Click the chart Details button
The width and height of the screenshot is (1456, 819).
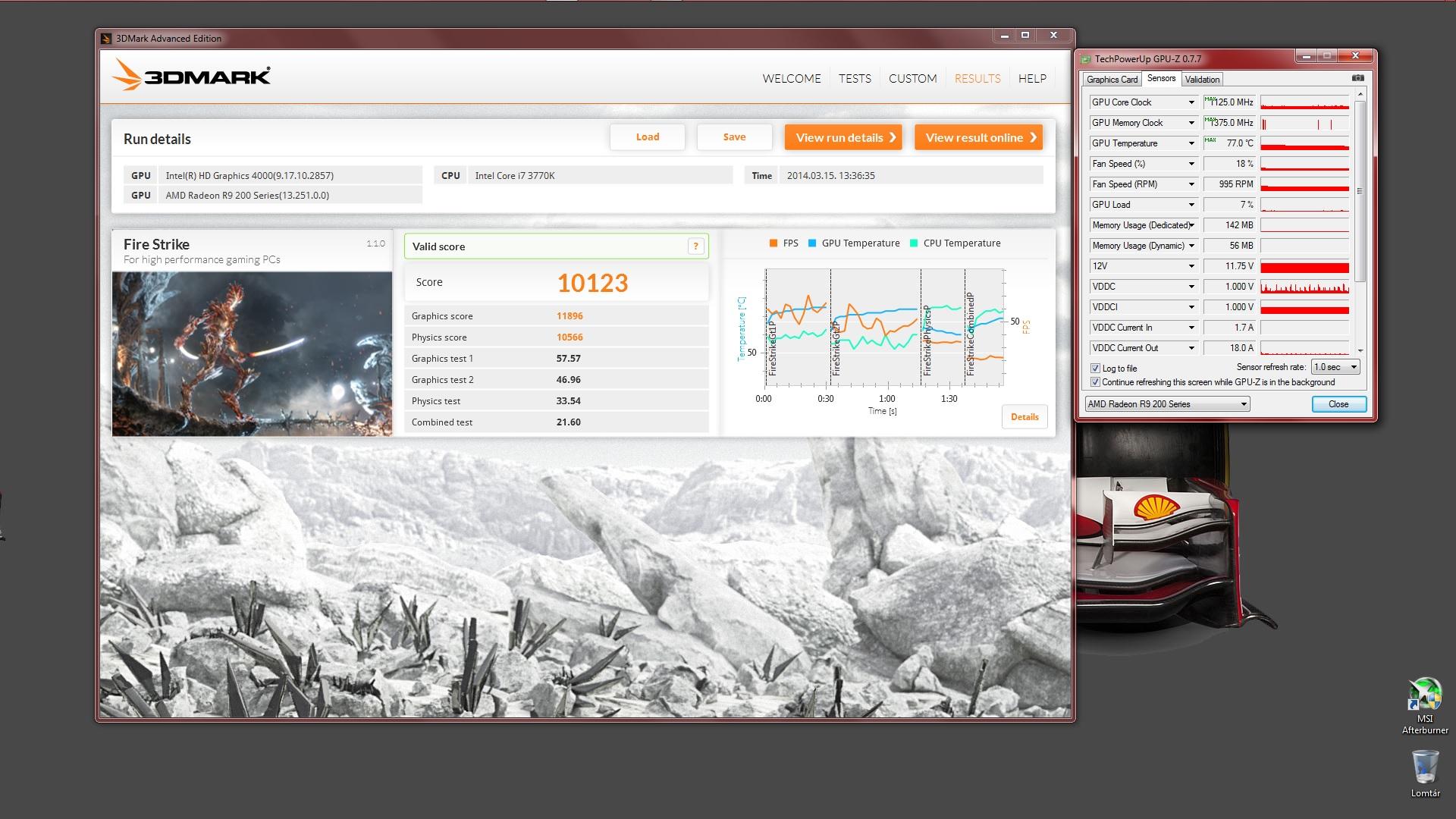[1025, 417]
